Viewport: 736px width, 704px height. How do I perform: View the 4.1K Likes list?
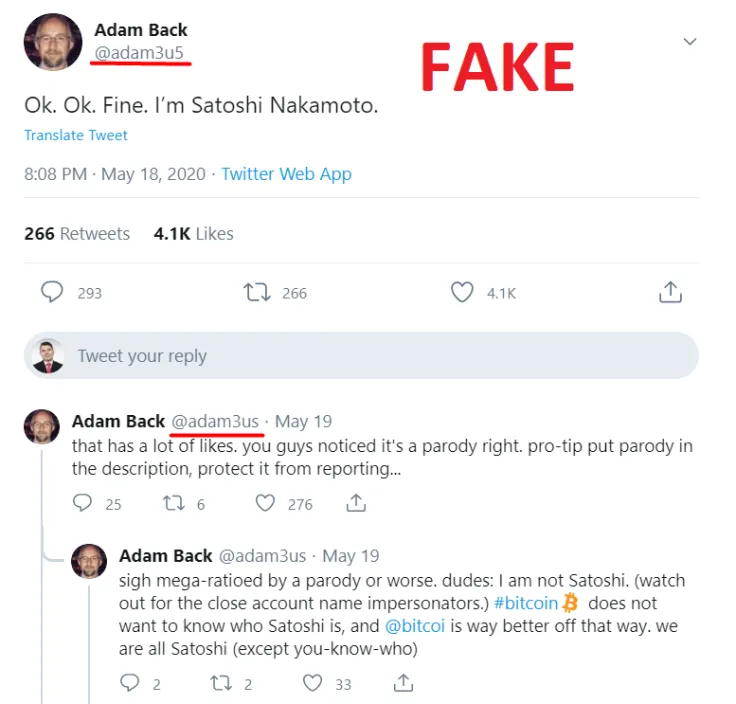(x=193, y=234)
